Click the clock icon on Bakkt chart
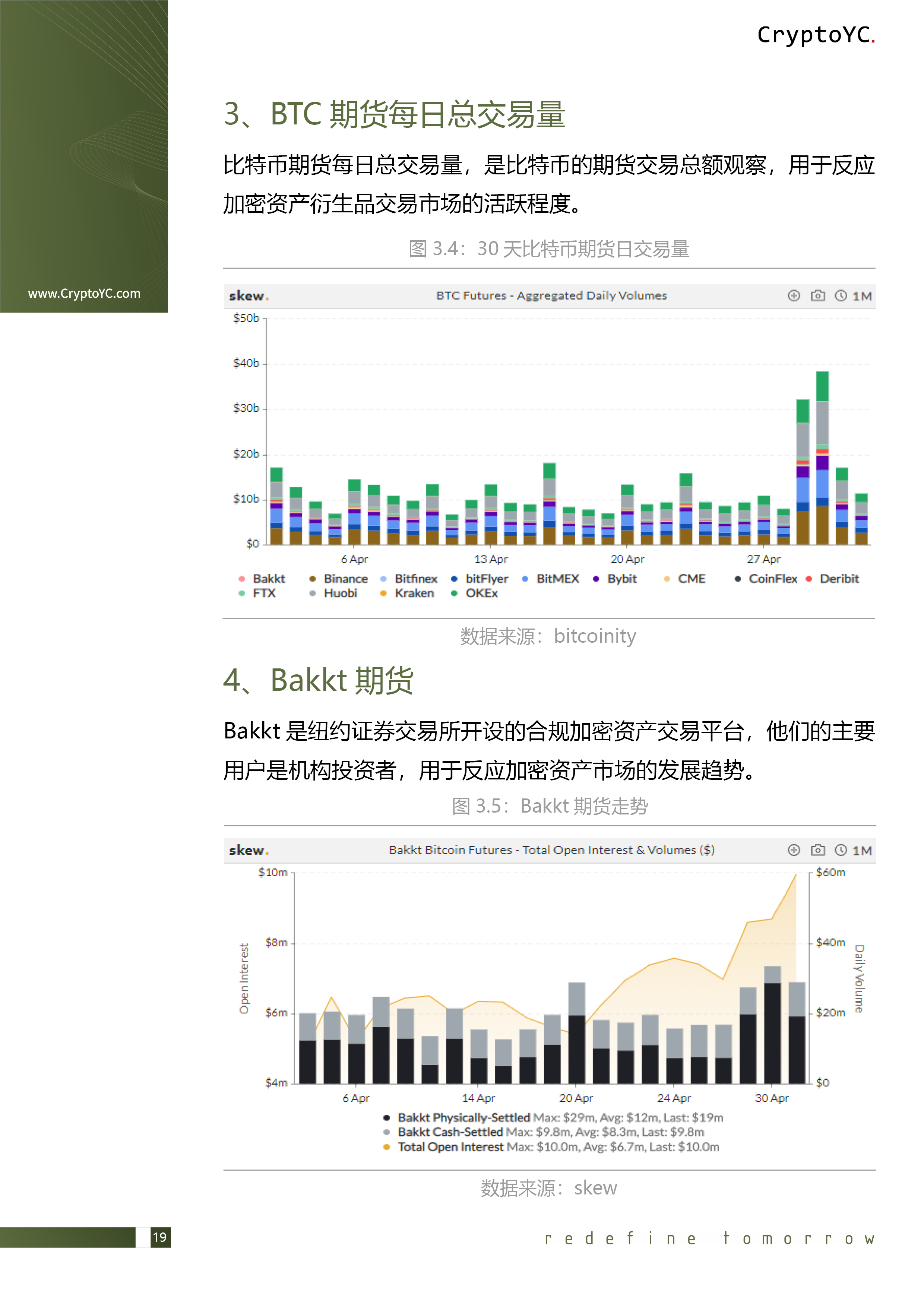The image size is (924, 1307). [x=840, y=850]
